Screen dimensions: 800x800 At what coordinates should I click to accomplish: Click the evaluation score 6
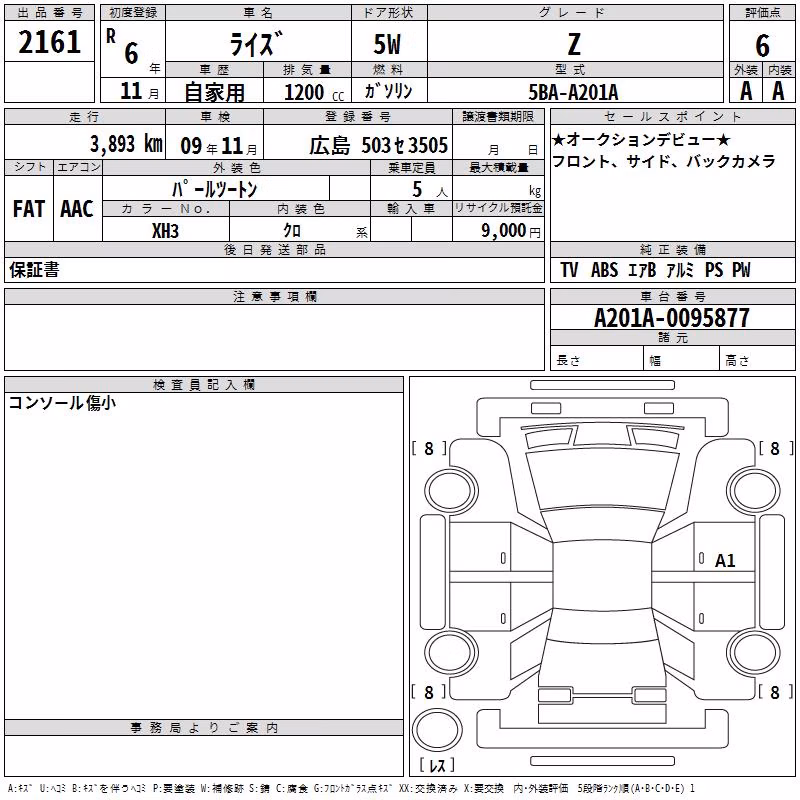(x=762, y=45)
